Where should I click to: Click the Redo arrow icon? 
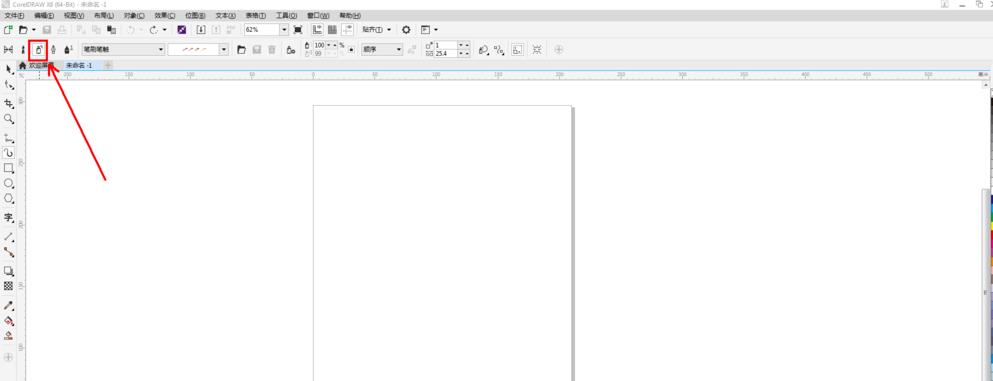click(x=154, y=30)
